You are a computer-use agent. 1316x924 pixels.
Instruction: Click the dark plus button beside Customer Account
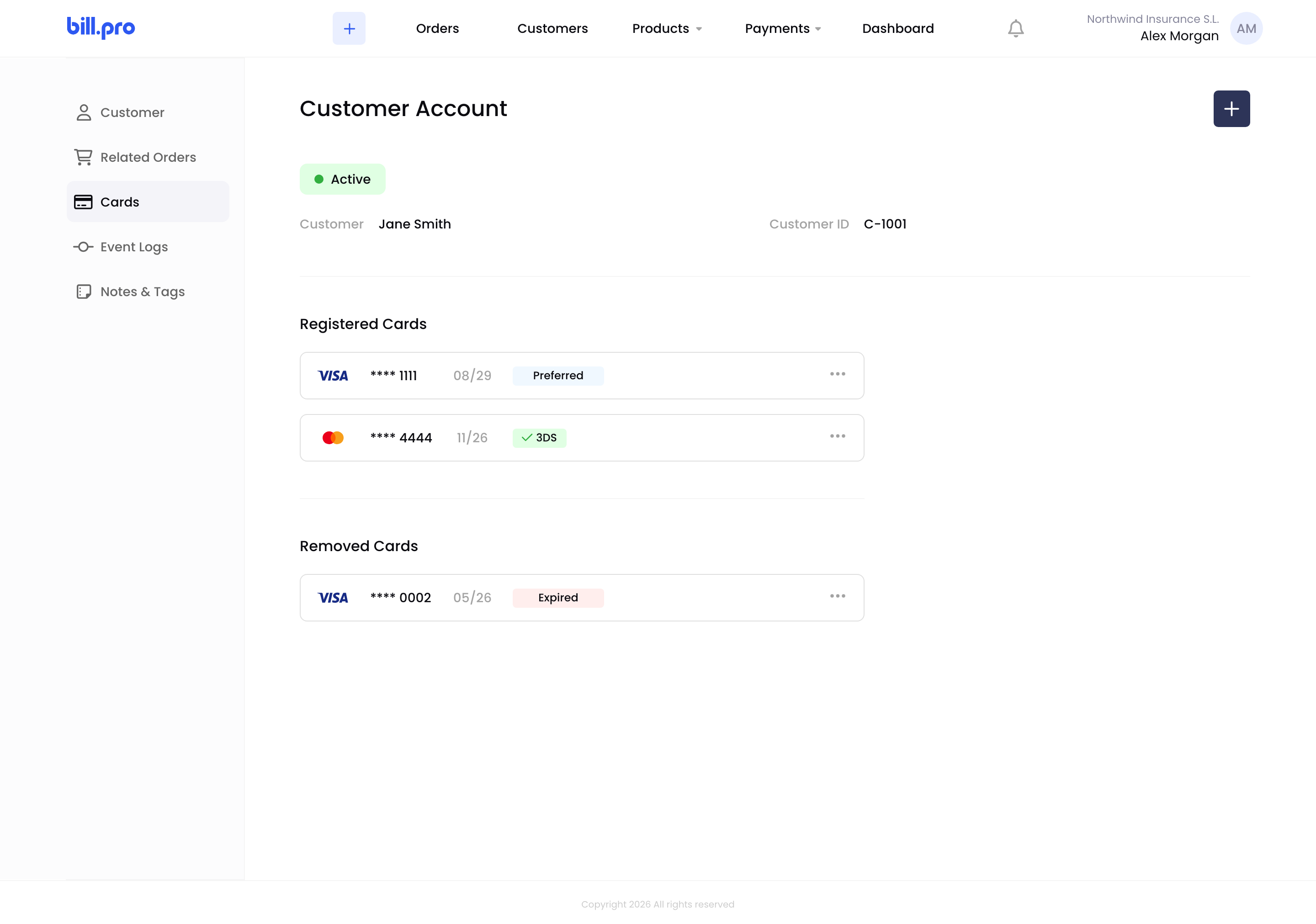click(x=1231, y=109)
